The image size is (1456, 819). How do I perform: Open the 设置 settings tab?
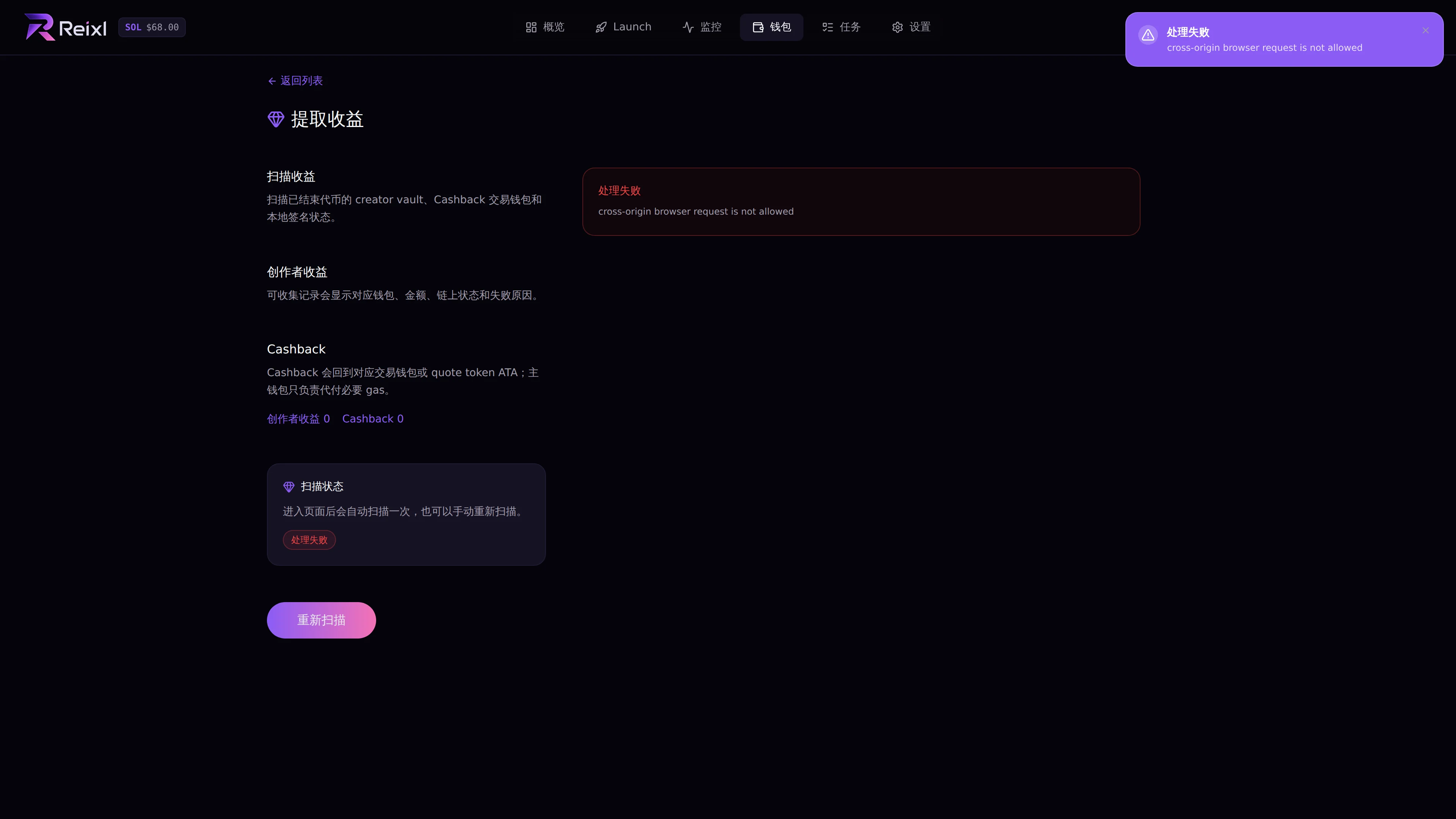pyautogui.click(x=911, y=27)
